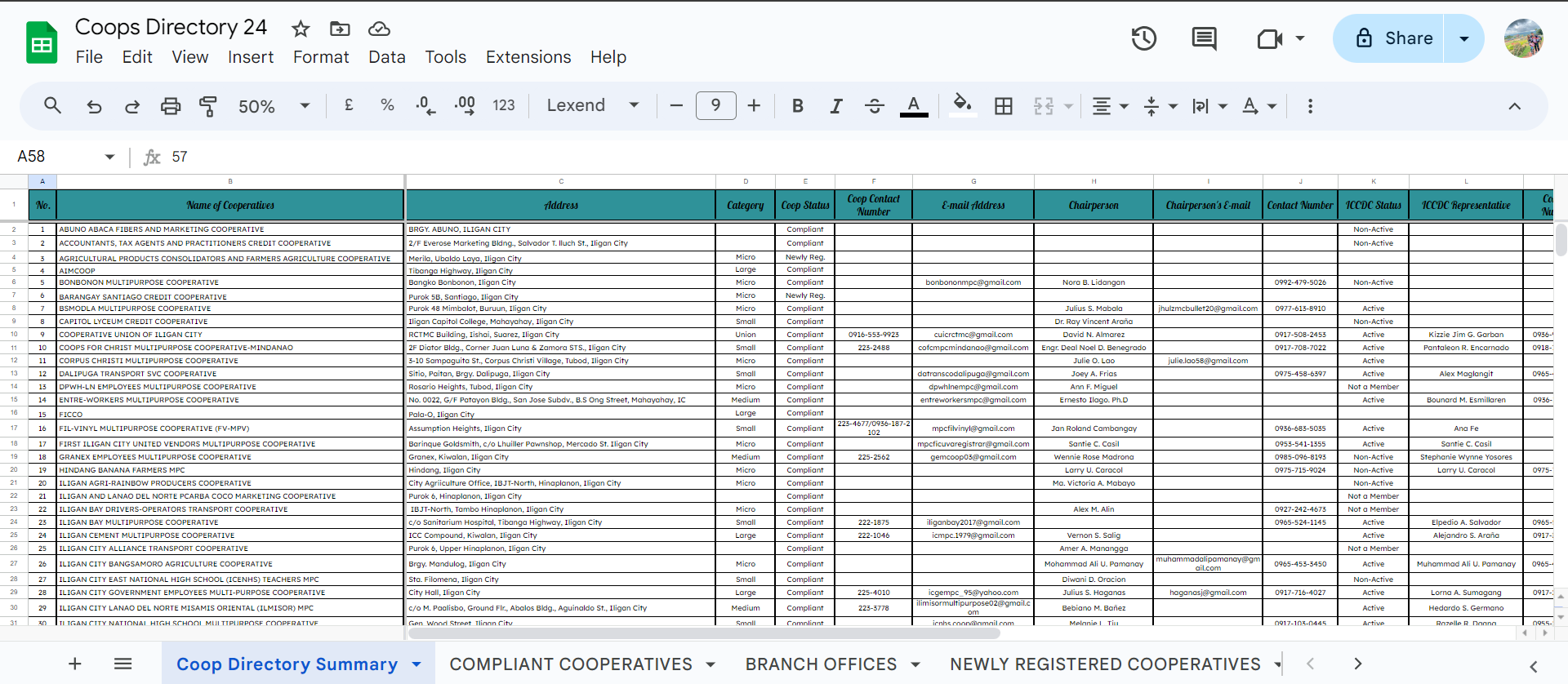Check the cloud save status icon
Screen dimensions: 1568x684
[379, 29]
